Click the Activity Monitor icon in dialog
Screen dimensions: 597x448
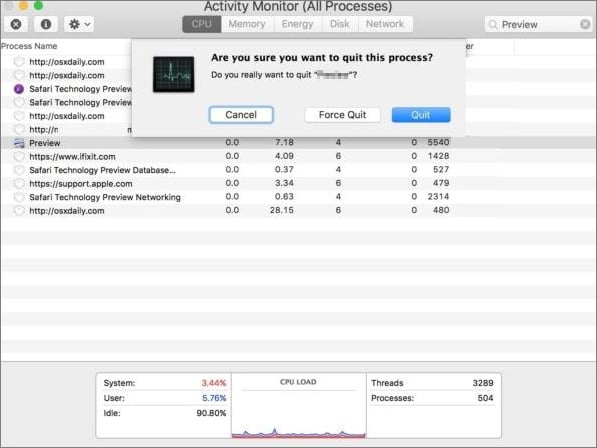coord(174,74)
